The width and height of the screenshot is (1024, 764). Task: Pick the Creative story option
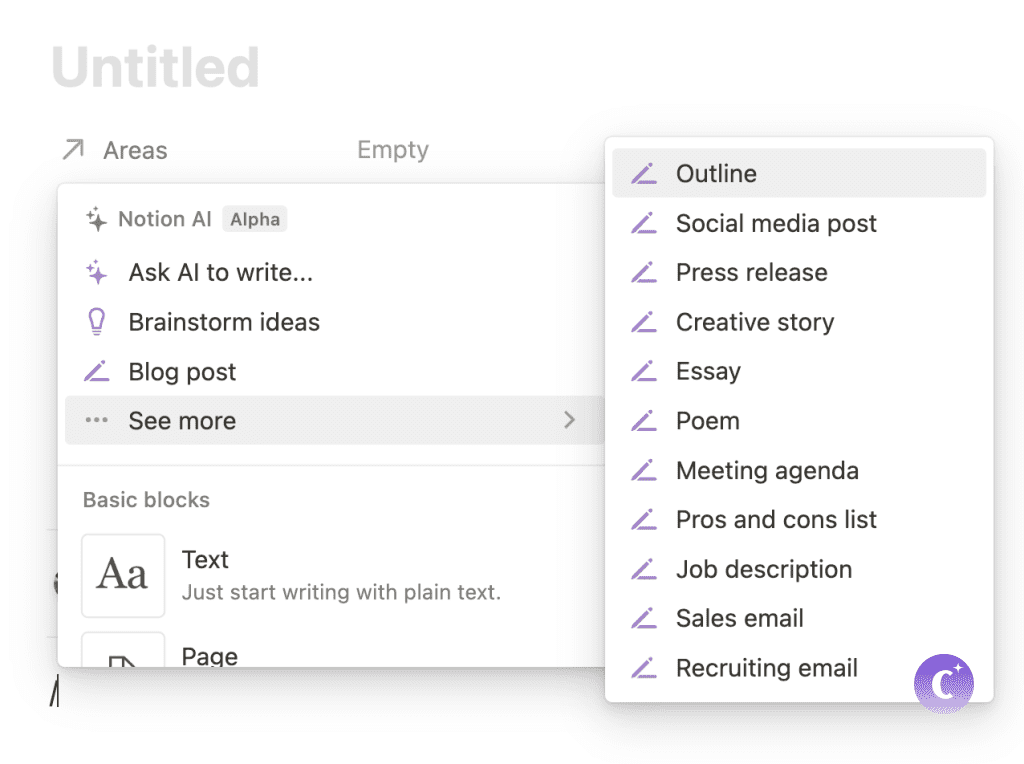click(754, 322)
